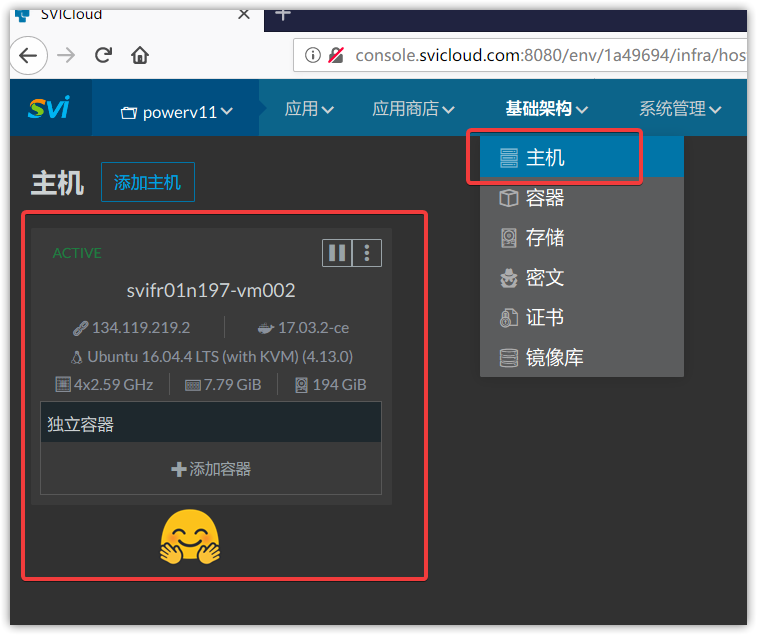Click the Linux penguin icon beside Ubuntu
The height and width of the screenshot is (635, 757).
pyautogui.click(x=76, y=357)
